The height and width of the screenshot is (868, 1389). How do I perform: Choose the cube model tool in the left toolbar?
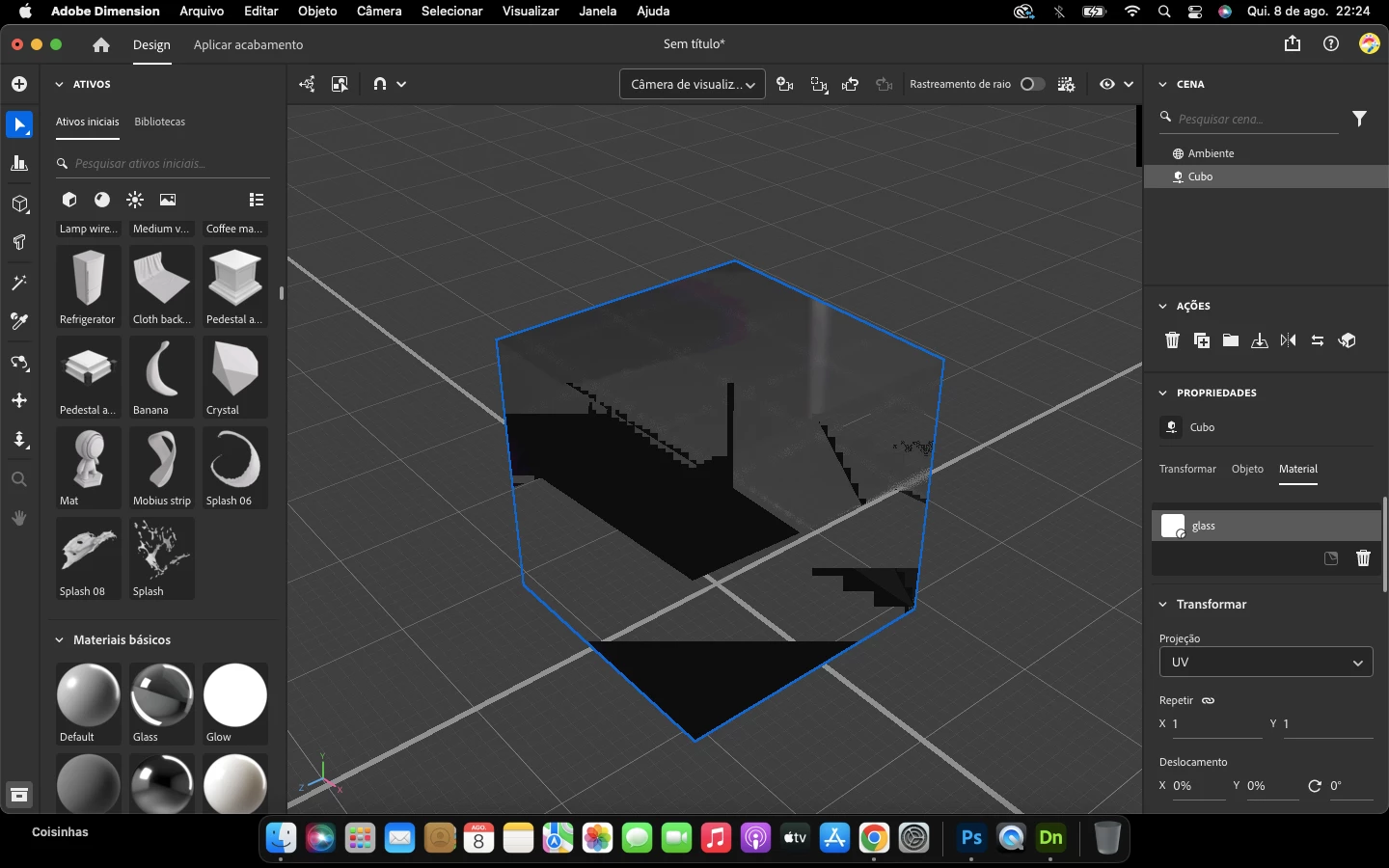tap(19, 203)
